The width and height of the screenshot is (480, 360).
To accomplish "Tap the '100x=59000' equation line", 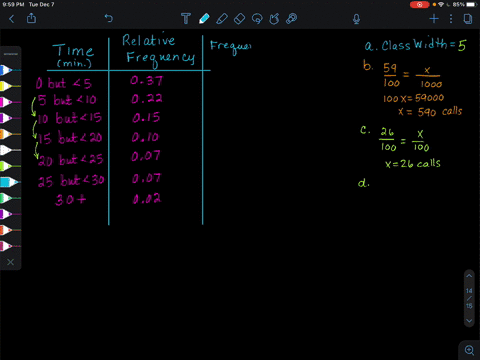I will click(413, 98).
